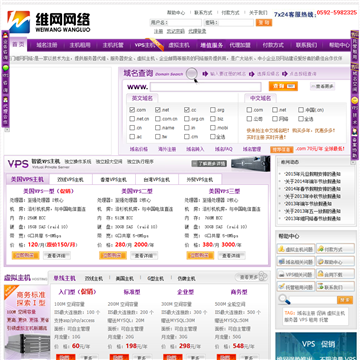This screenshot has height=360, width=360.
Task: Click the green chat icon in left sidebar
Action: pyautogui.click(x=5, y=68)
